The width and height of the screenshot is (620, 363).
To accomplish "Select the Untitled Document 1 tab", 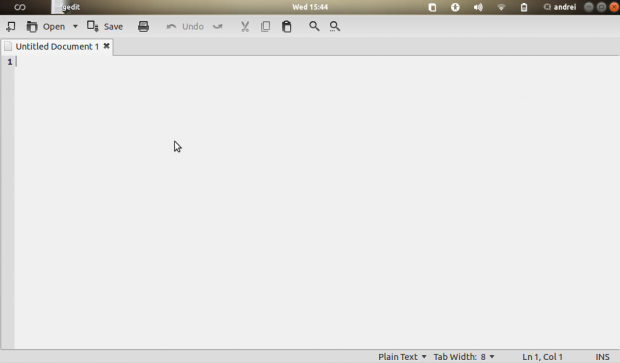I will pyautogui.click(x=57, y=47).
